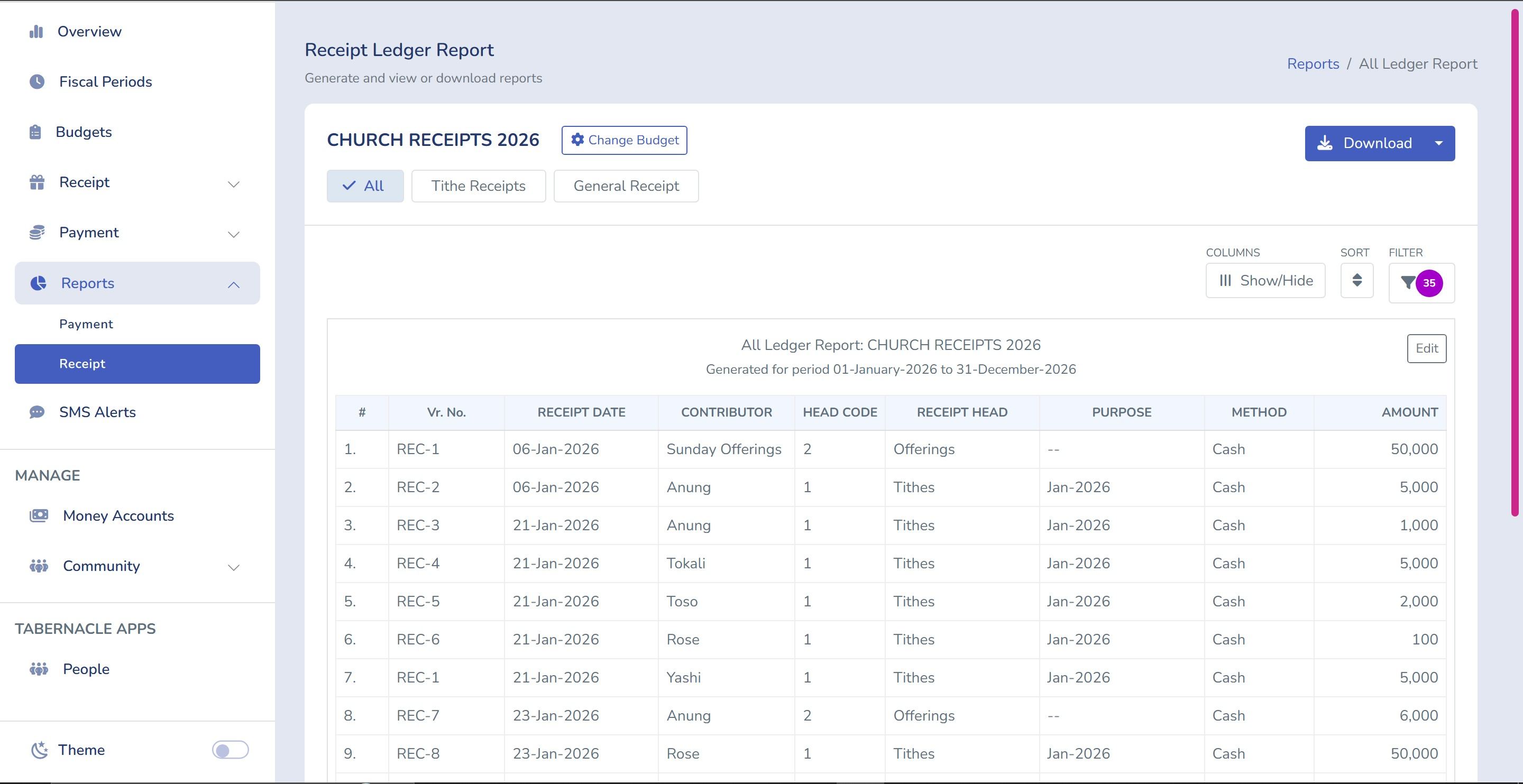The image size is (1523, 784).
Task: Click the checkmark icon on the All tab
Action: (349, 186)
